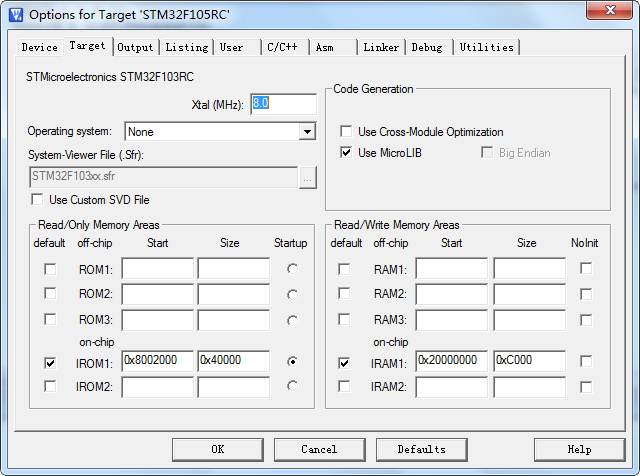Select ROM1 Startup radio button

pos(292,269)
